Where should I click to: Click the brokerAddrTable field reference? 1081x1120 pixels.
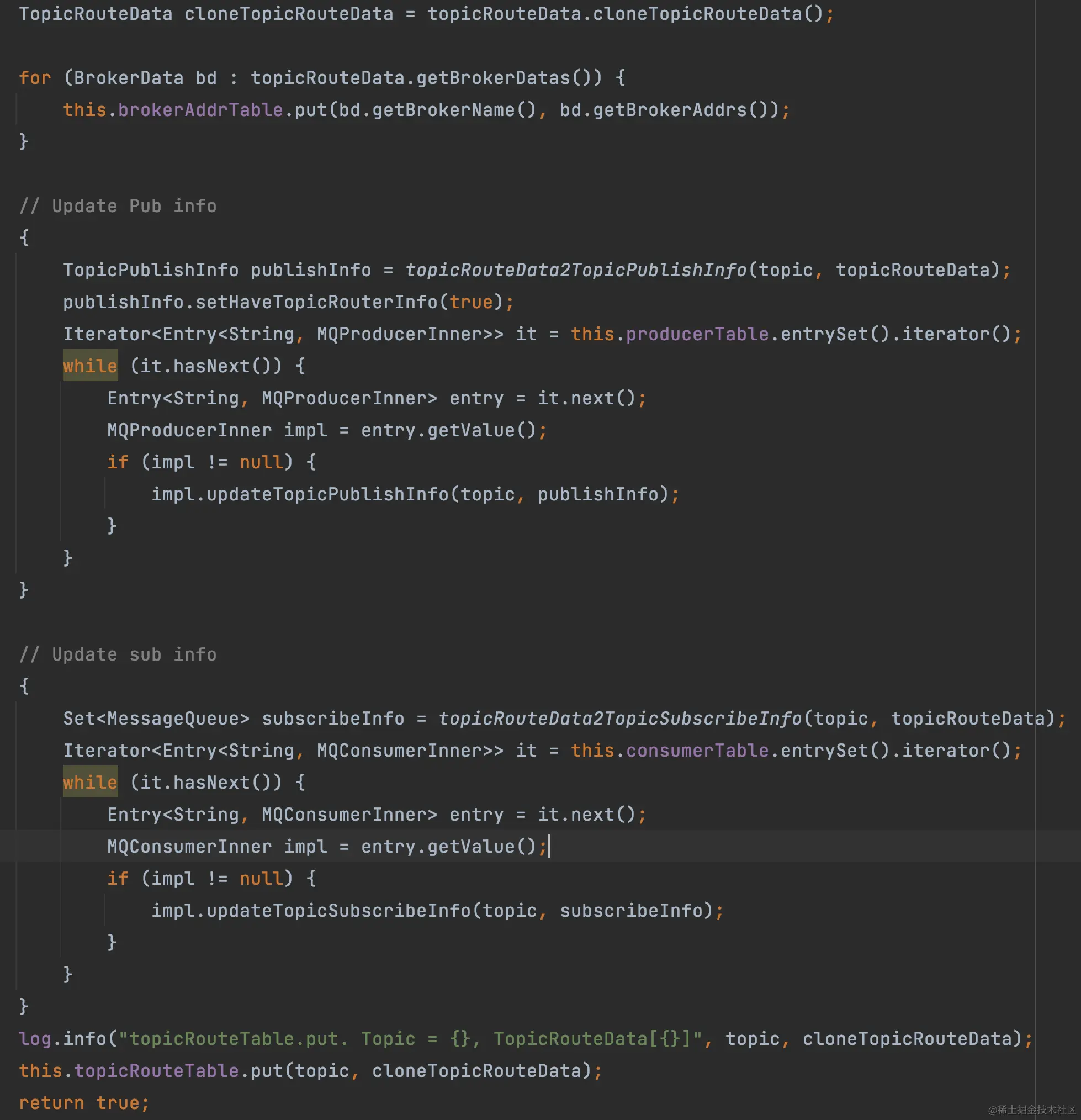(200, 110)
